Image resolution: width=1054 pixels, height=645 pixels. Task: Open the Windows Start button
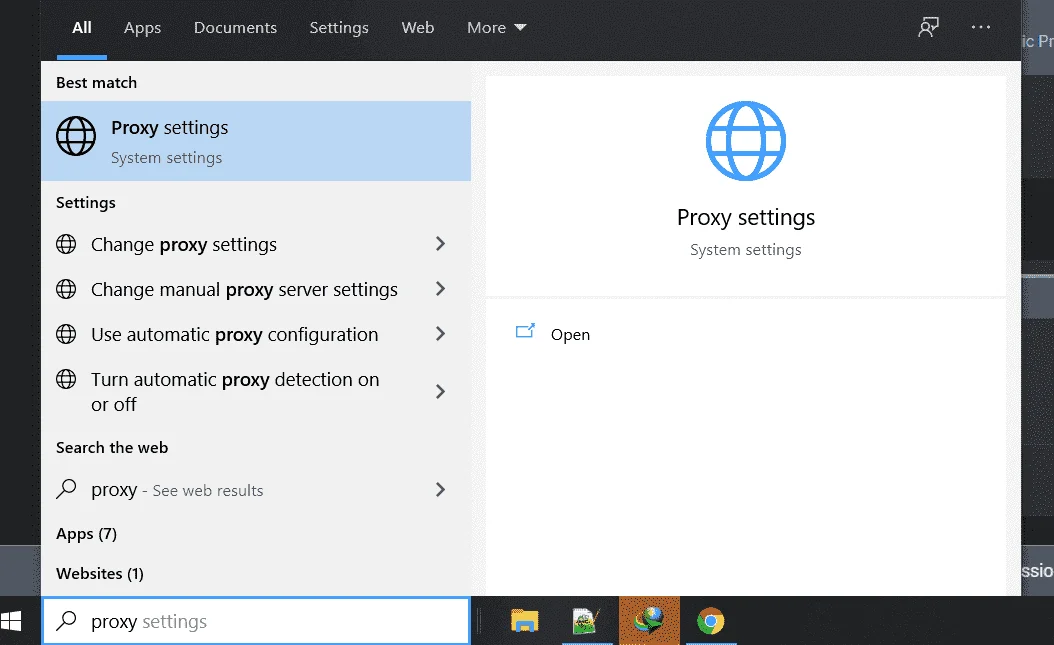tap(11, 621)
